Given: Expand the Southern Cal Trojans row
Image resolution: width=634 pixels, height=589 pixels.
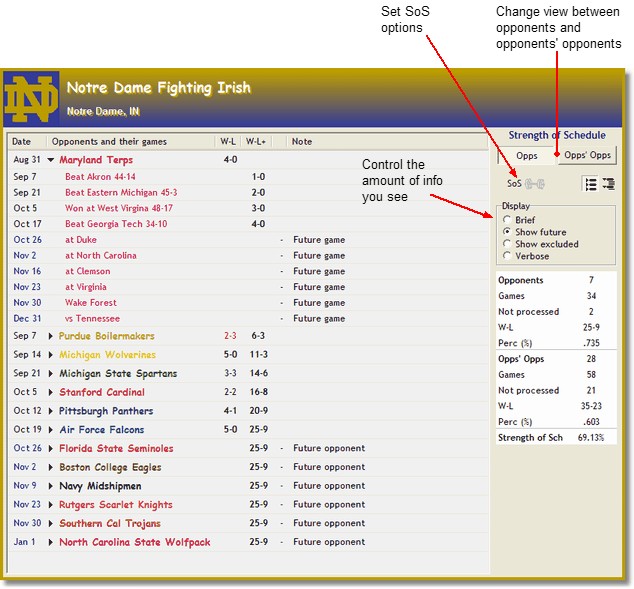Looking at the screenshot, I should pos(51,524).
